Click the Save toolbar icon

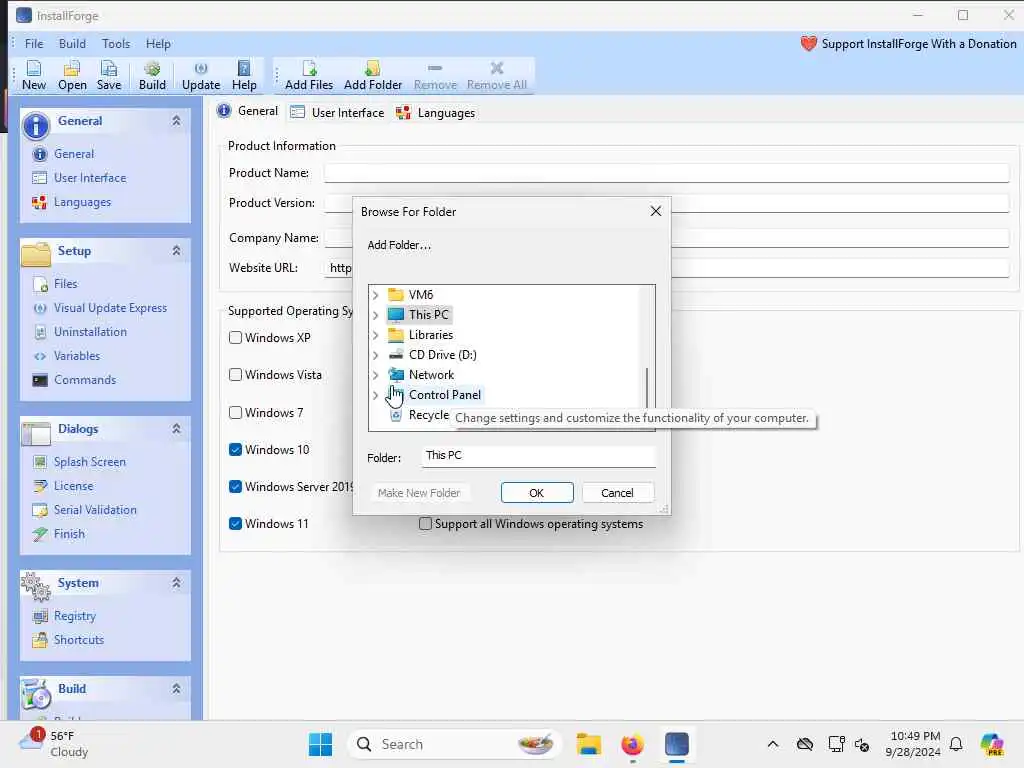[x=108, y=75]
